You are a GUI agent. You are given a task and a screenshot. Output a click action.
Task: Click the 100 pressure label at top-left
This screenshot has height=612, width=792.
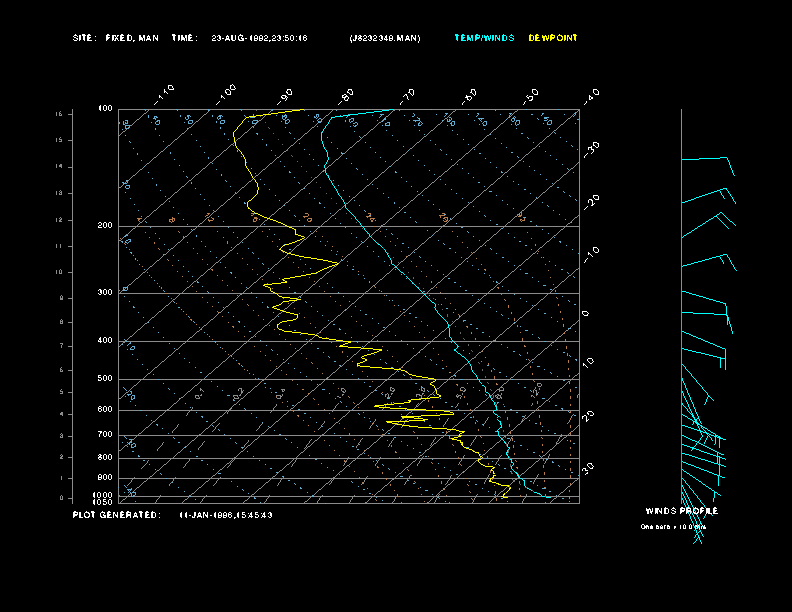pos(105,108)
